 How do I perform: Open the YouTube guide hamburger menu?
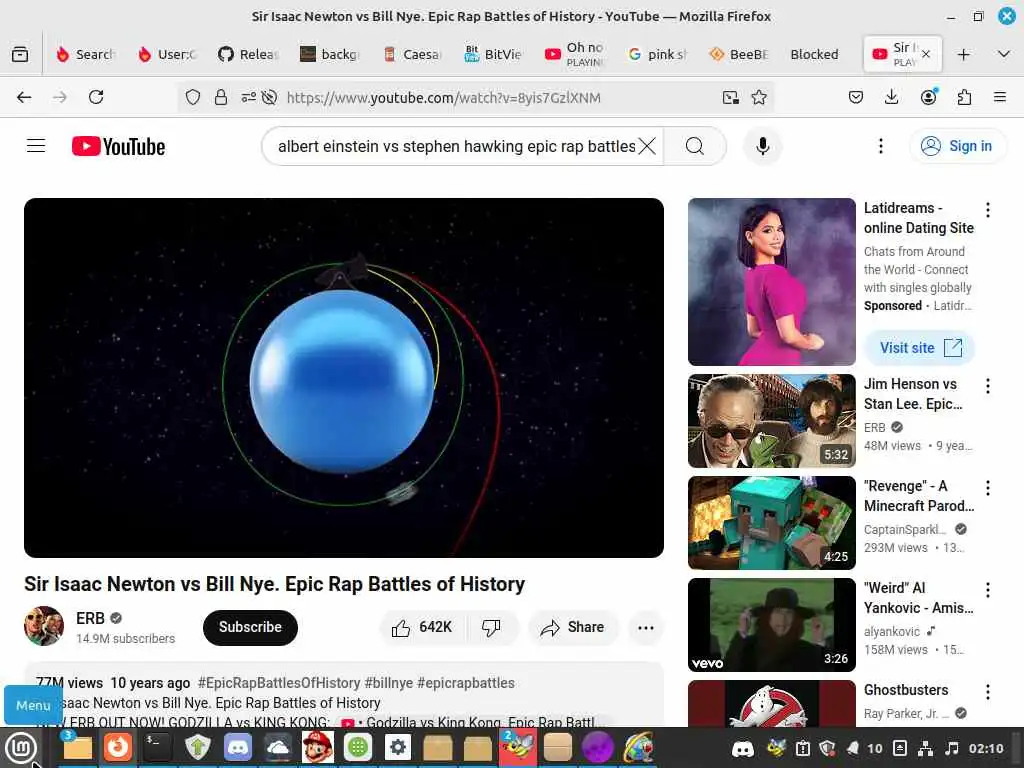pyautogui.click(x=36, y=146)
